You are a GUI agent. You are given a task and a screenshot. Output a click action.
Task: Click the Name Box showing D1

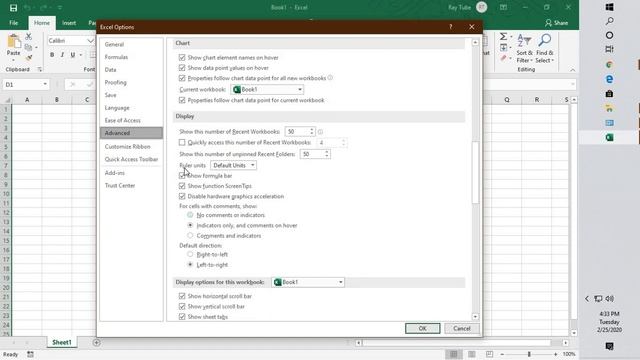click(x=22, y=84)
